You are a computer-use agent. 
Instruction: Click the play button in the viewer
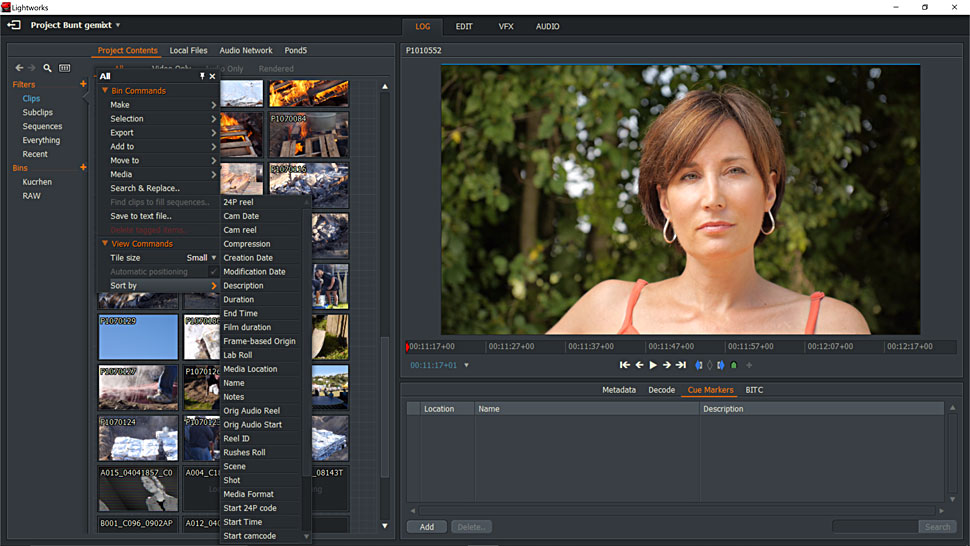[x=653, y=365]
